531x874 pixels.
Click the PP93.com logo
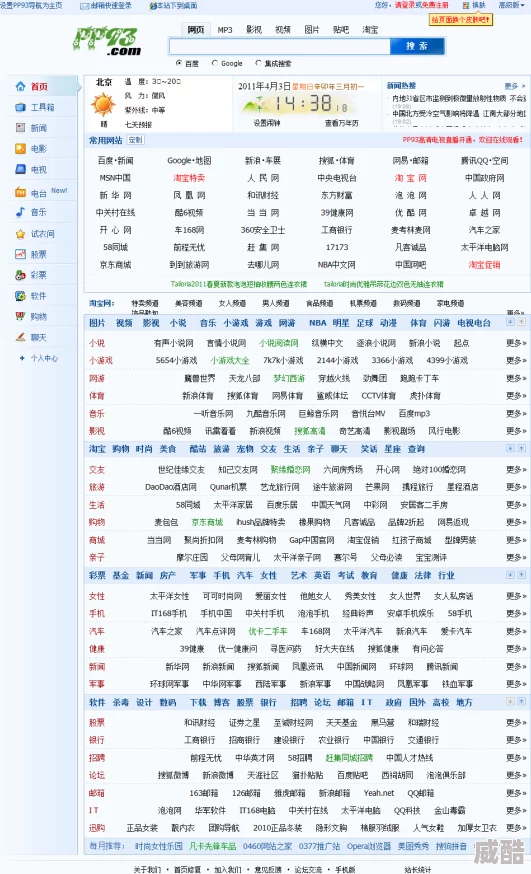click(x=107, y=41)
